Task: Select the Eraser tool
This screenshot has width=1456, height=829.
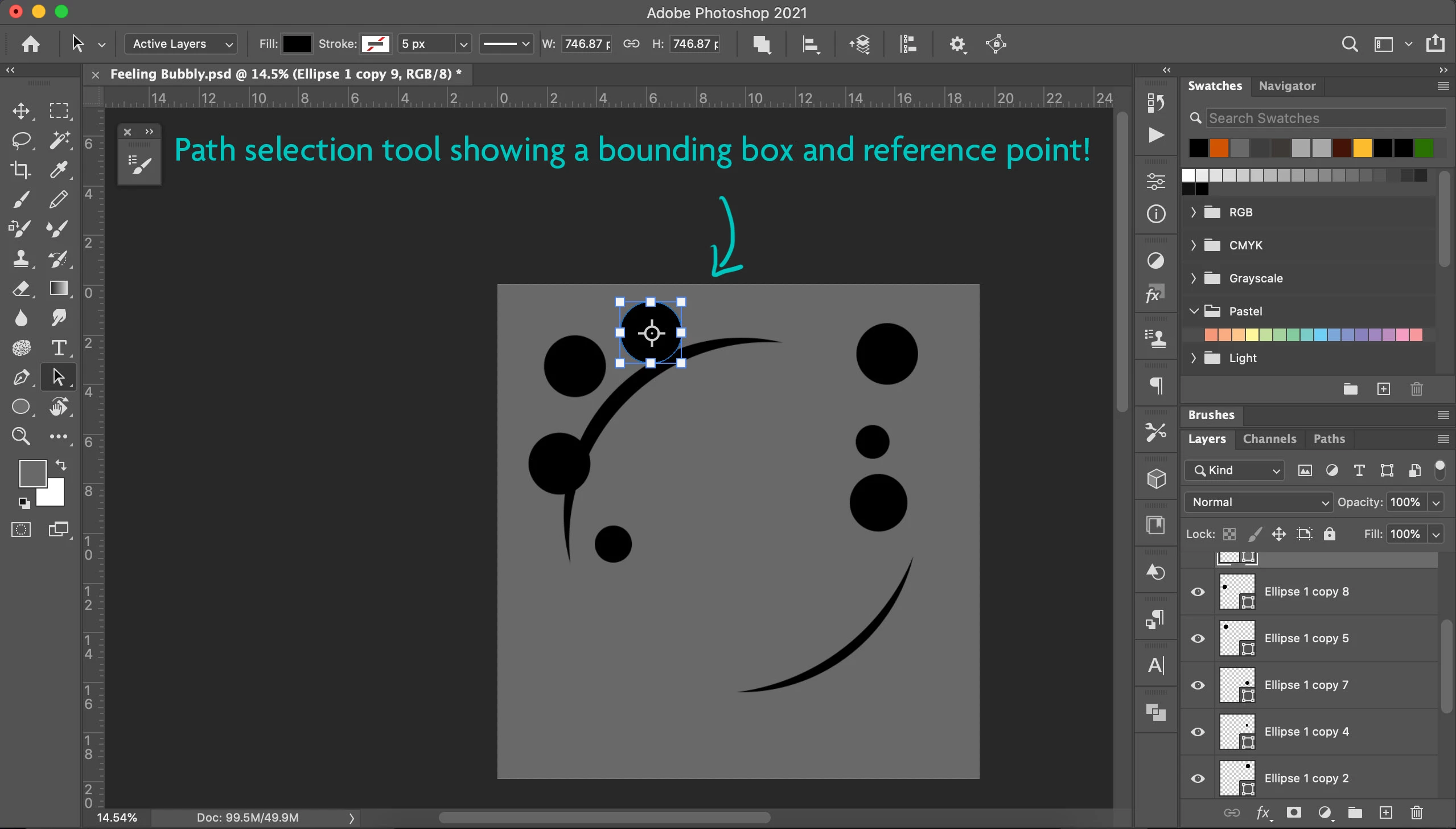Action: pyautogui.click(x=22, y=289)
